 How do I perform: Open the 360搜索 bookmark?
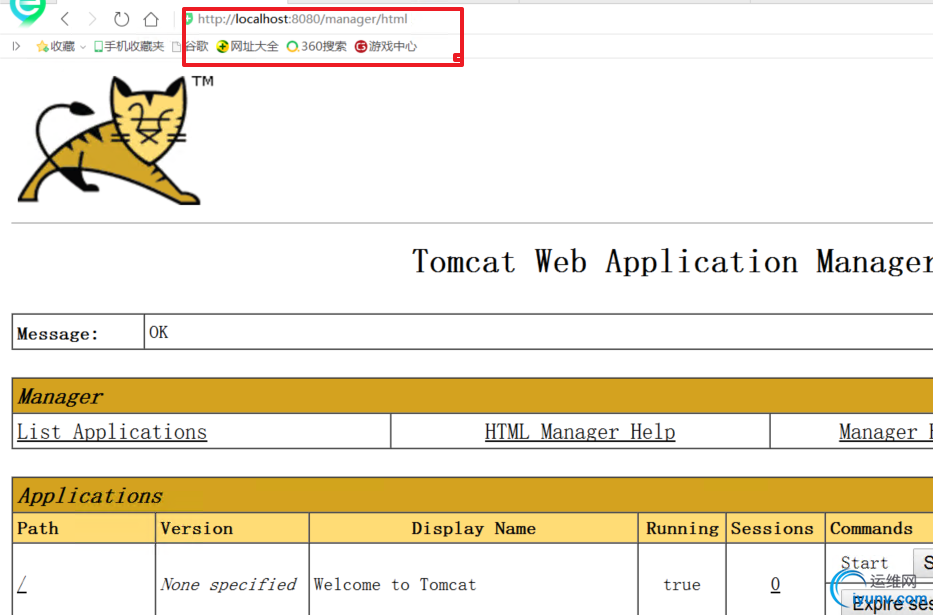tap(317, 46)
